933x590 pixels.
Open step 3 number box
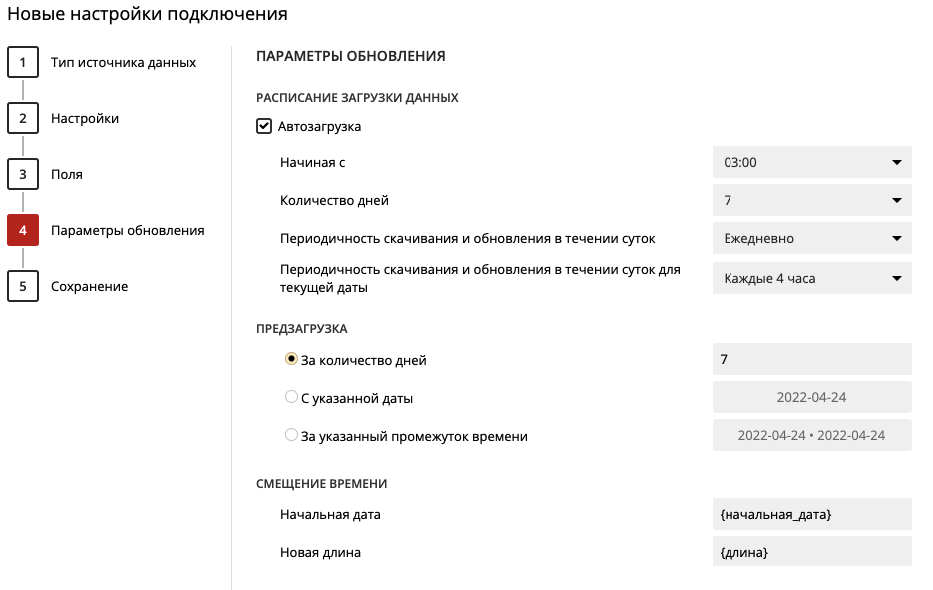(x=23, y=174)
